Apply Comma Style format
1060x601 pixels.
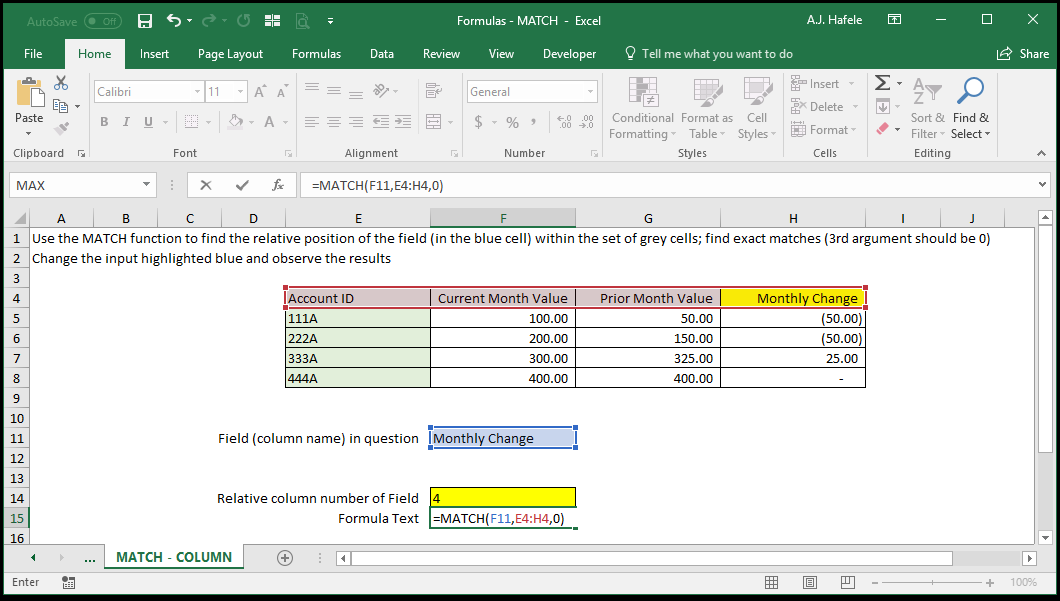click(x=534, y=122)
